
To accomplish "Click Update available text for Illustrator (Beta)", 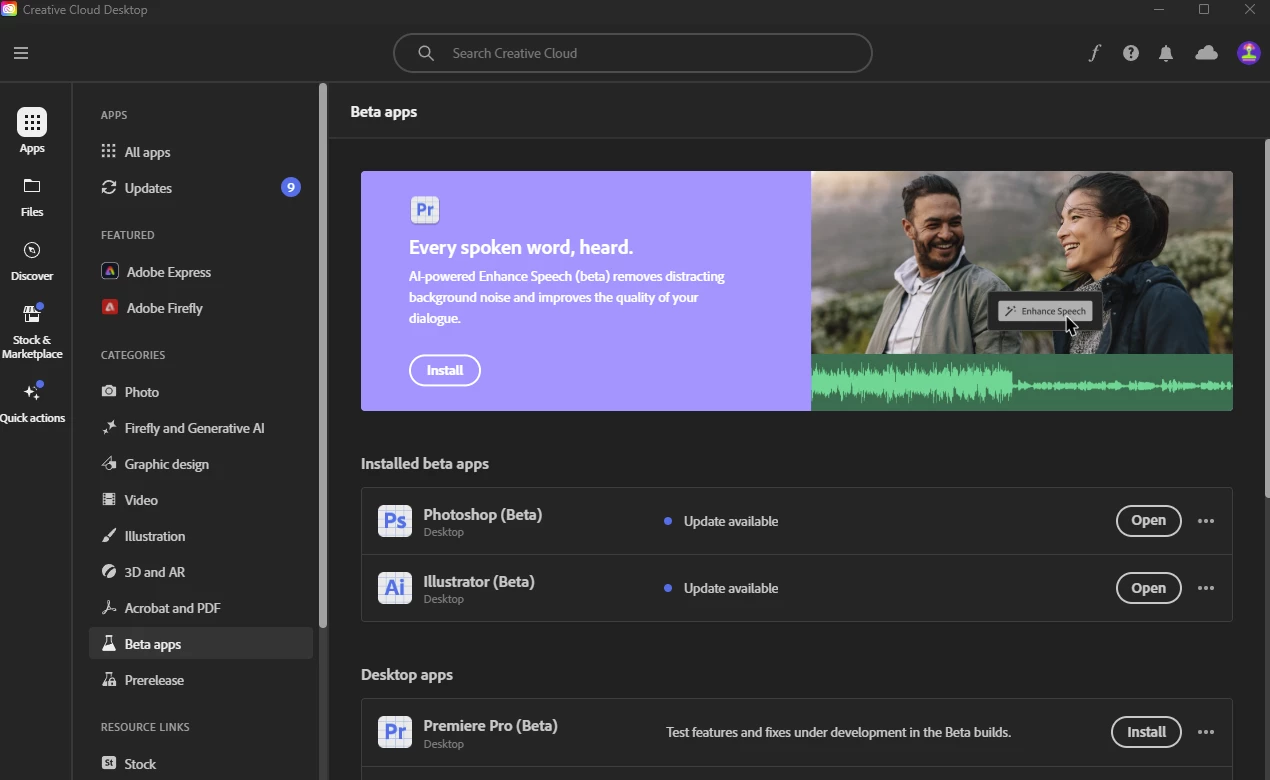I will click(x=731, y=588).
